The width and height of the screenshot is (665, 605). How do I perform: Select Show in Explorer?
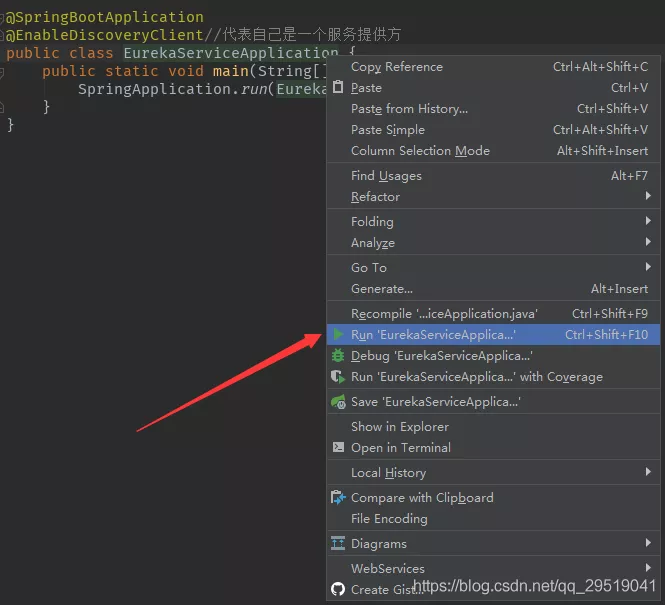click(493, 427)
